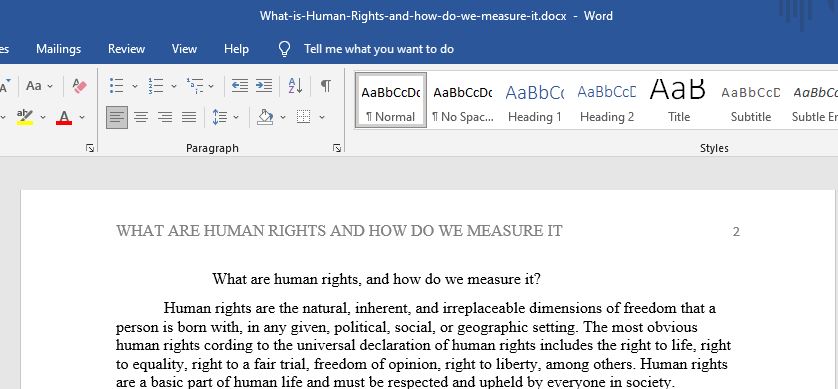Open Text Highlight Color dropdown arrow
The width and height of the screenshot is (838, 389).
tap(43, 117)
